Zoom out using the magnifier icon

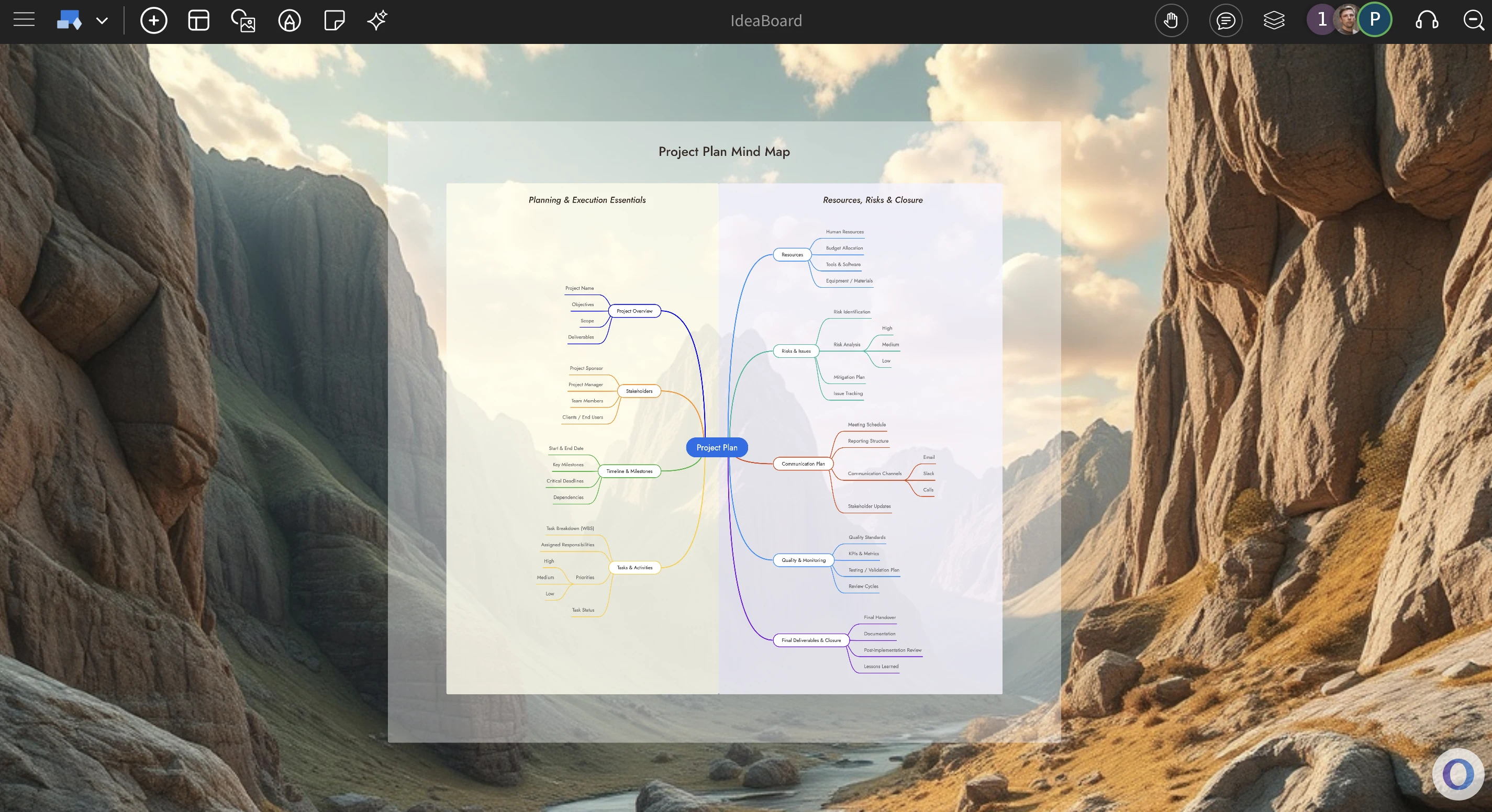(x=1473, y=20)
